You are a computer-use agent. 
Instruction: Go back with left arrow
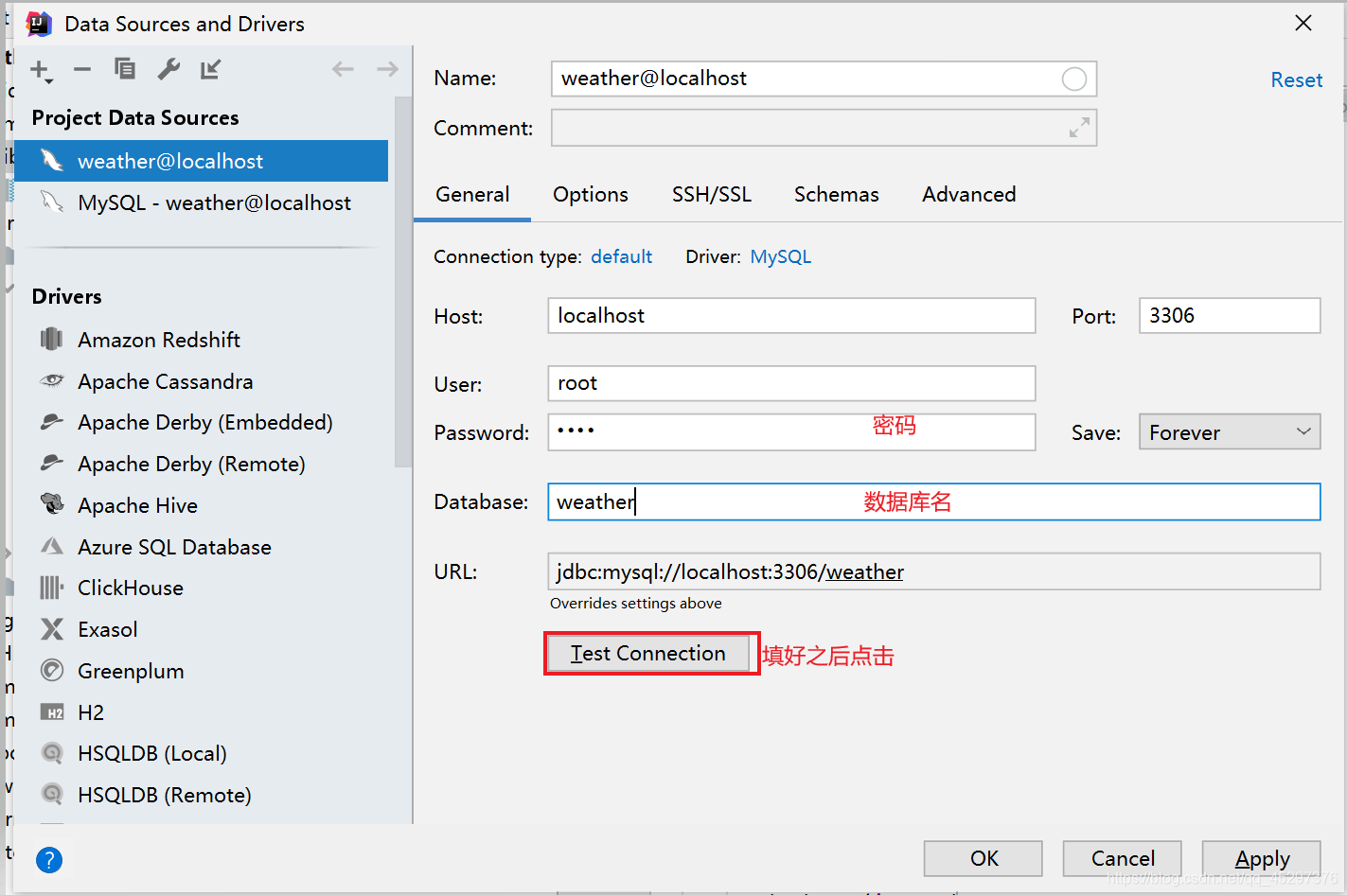click(x=343, y=68)
